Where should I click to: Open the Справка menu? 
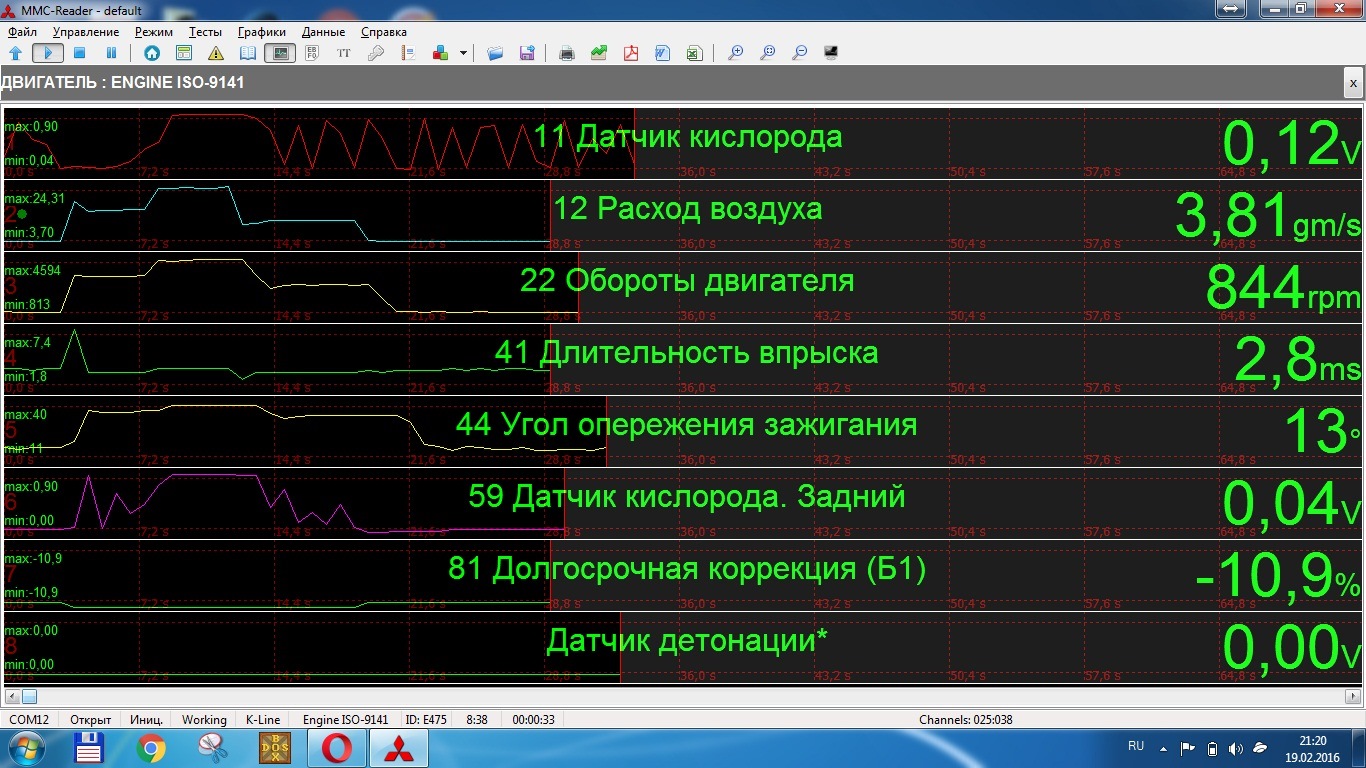(384, 32)
